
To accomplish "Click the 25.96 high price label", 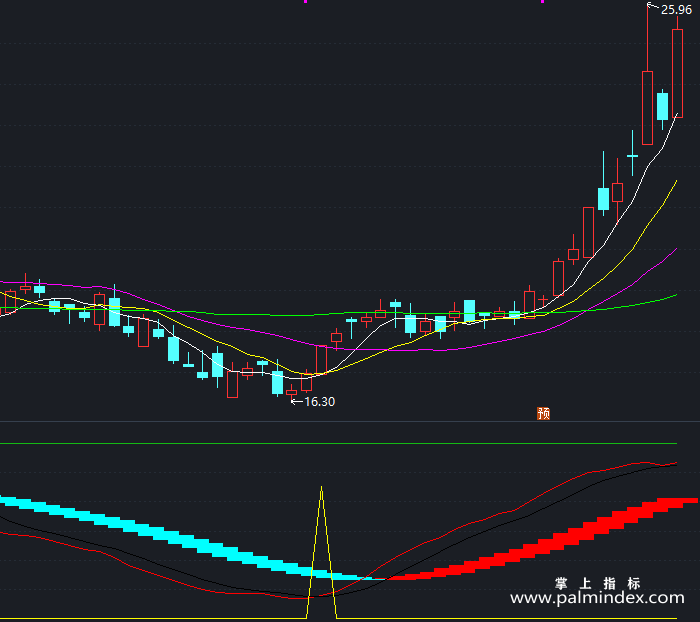I will pos(676,10).
